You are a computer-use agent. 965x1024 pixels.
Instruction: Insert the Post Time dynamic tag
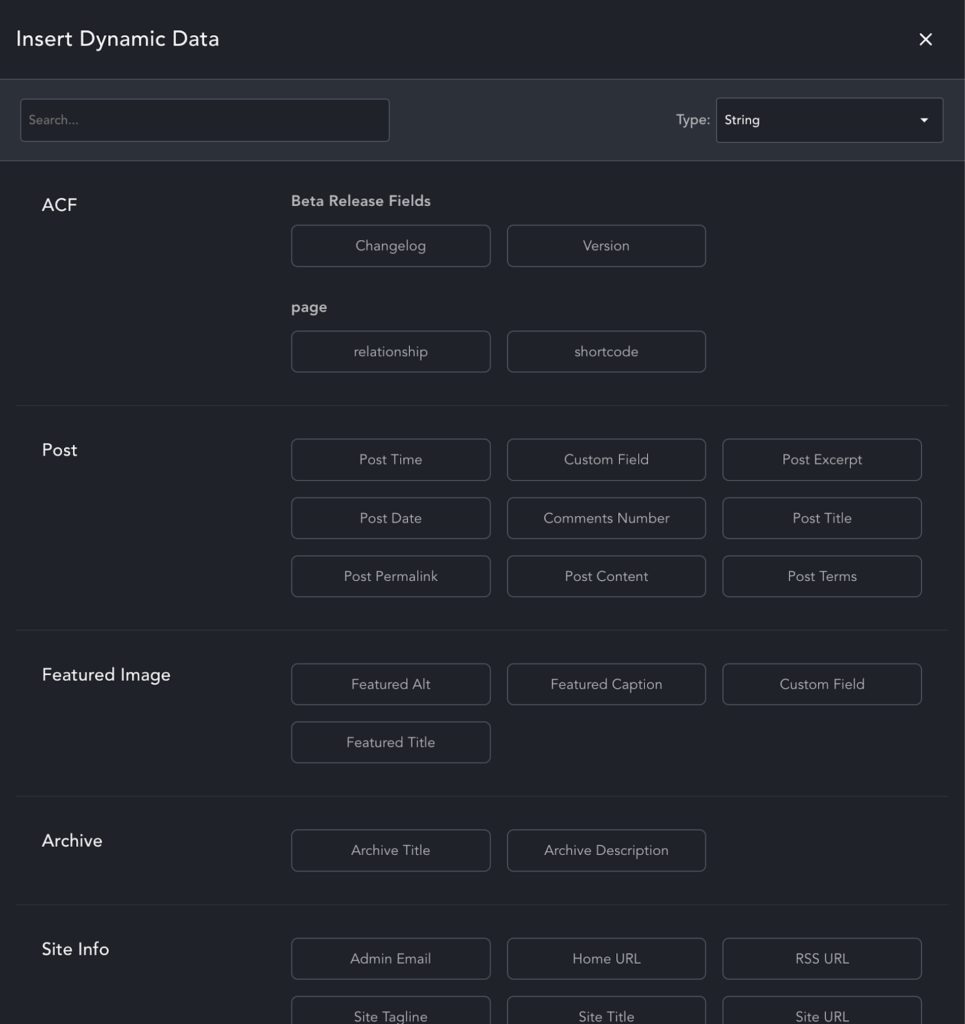[390, 459]
